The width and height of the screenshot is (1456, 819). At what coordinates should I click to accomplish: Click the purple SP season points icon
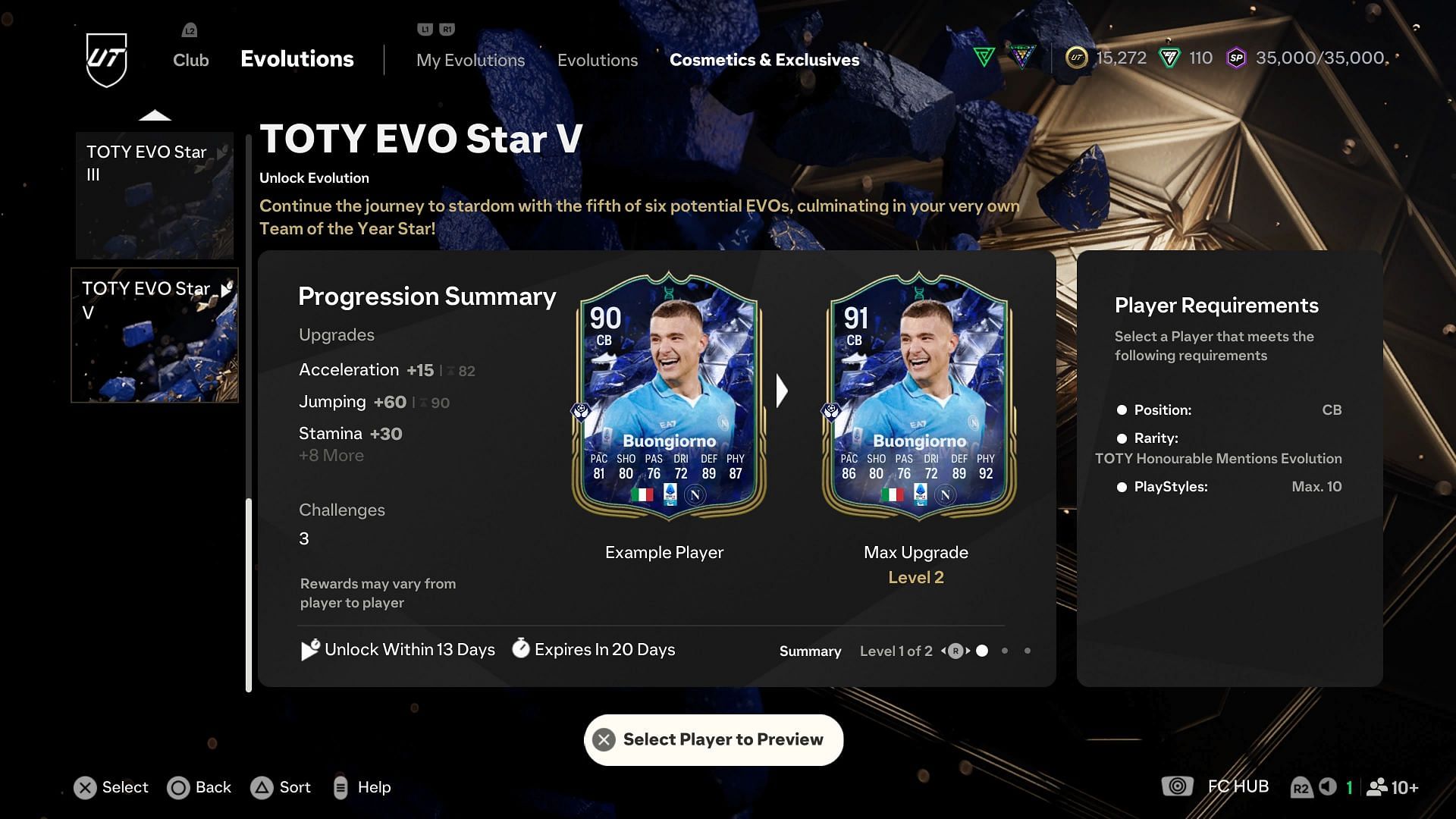[1236, 58]
